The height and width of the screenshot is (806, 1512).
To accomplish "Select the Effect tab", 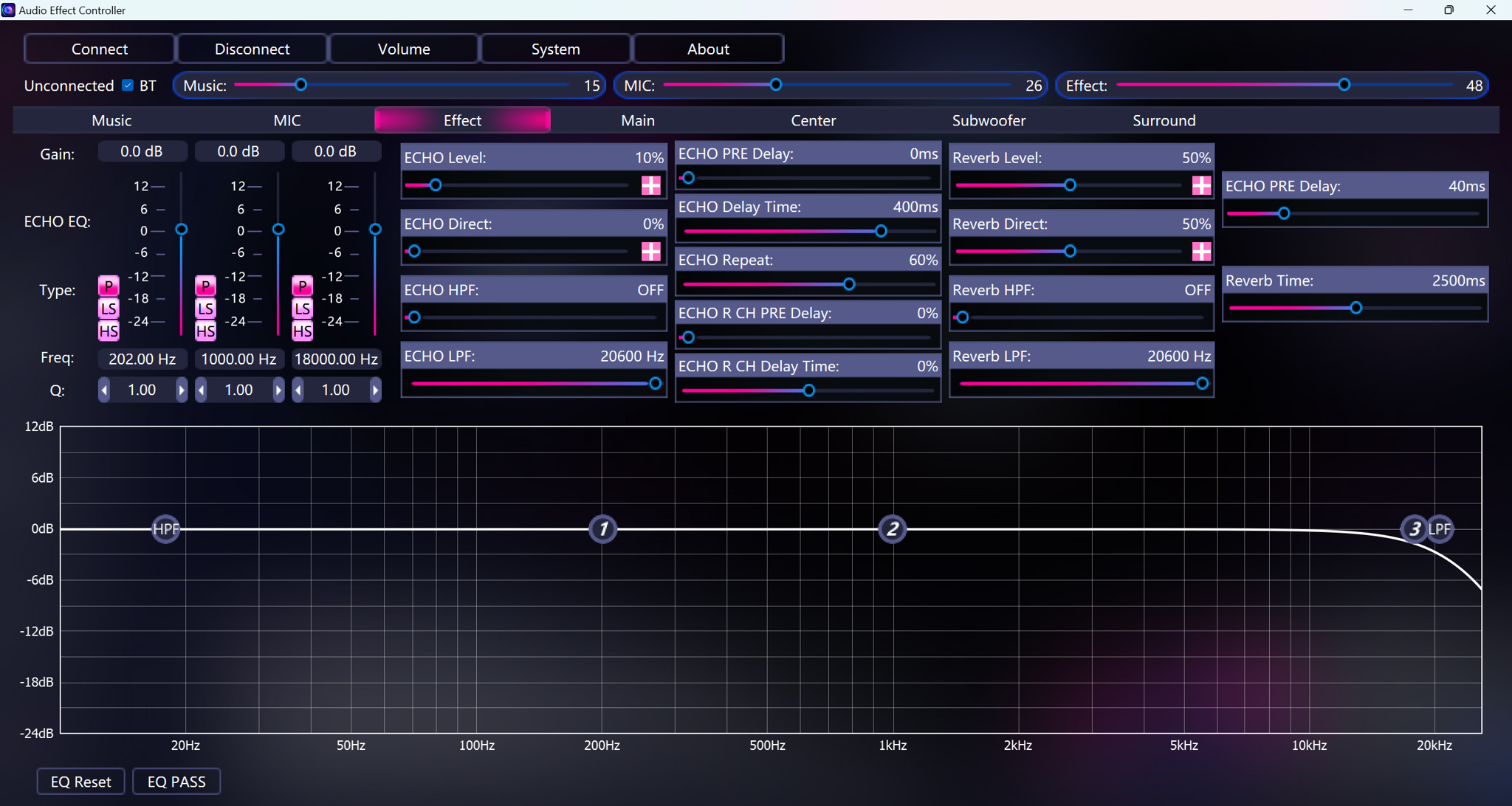I will 462,120.
